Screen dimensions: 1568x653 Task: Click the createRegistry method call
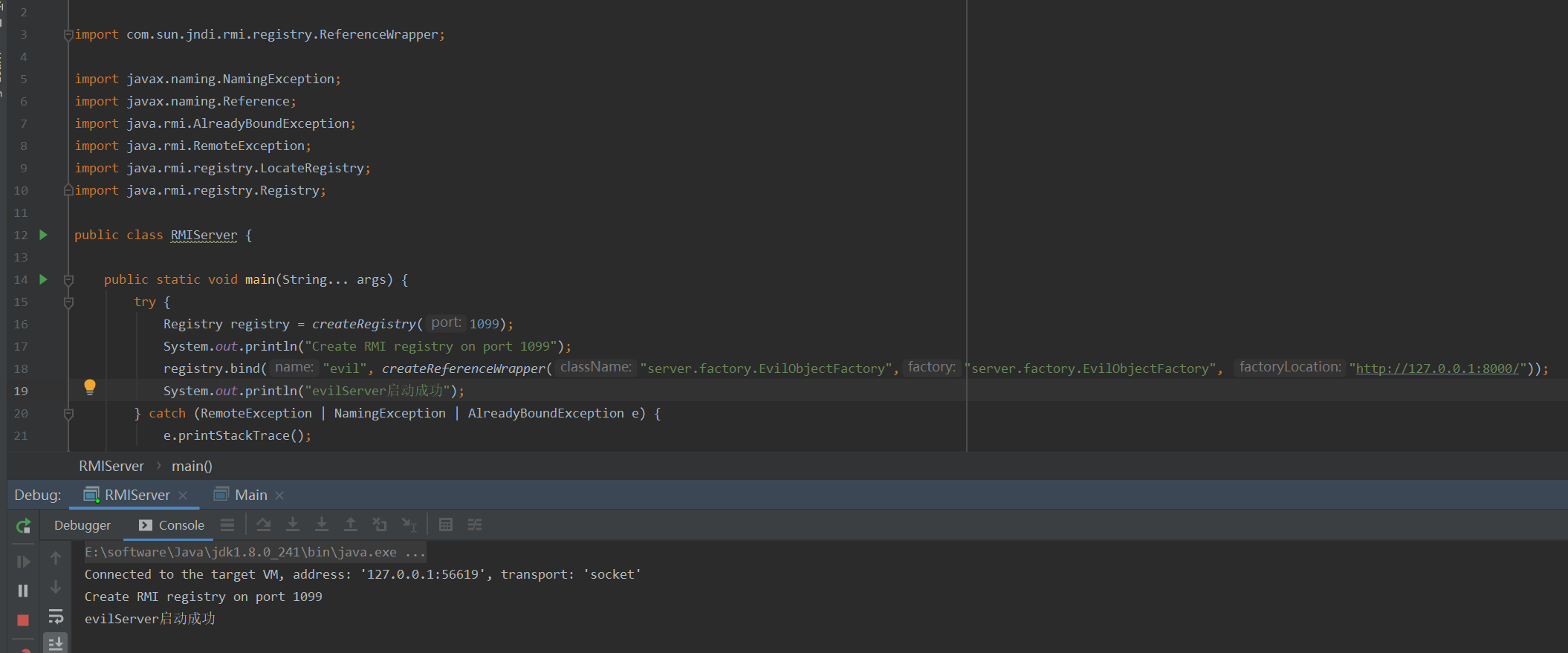363,324
